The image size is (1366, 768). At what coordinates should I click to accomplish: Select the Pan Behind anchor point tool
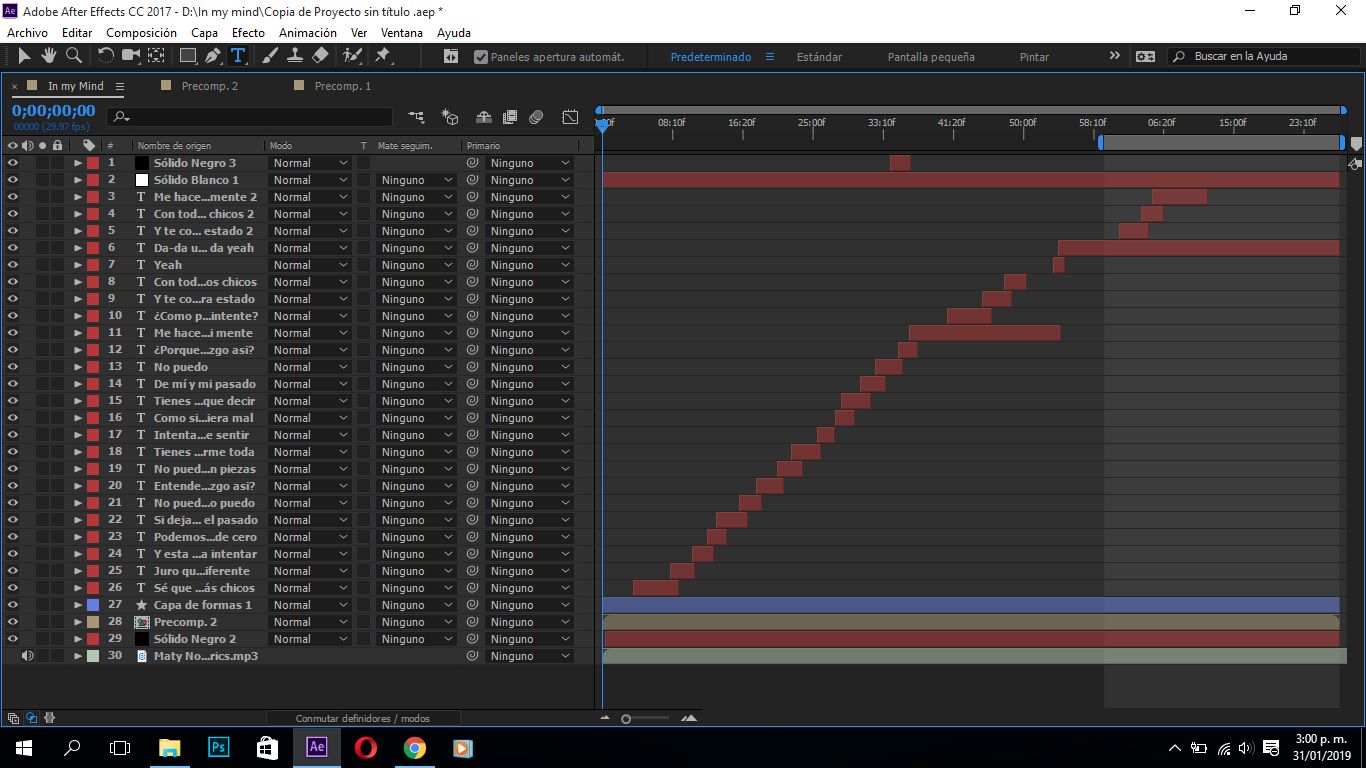[156, 56]
